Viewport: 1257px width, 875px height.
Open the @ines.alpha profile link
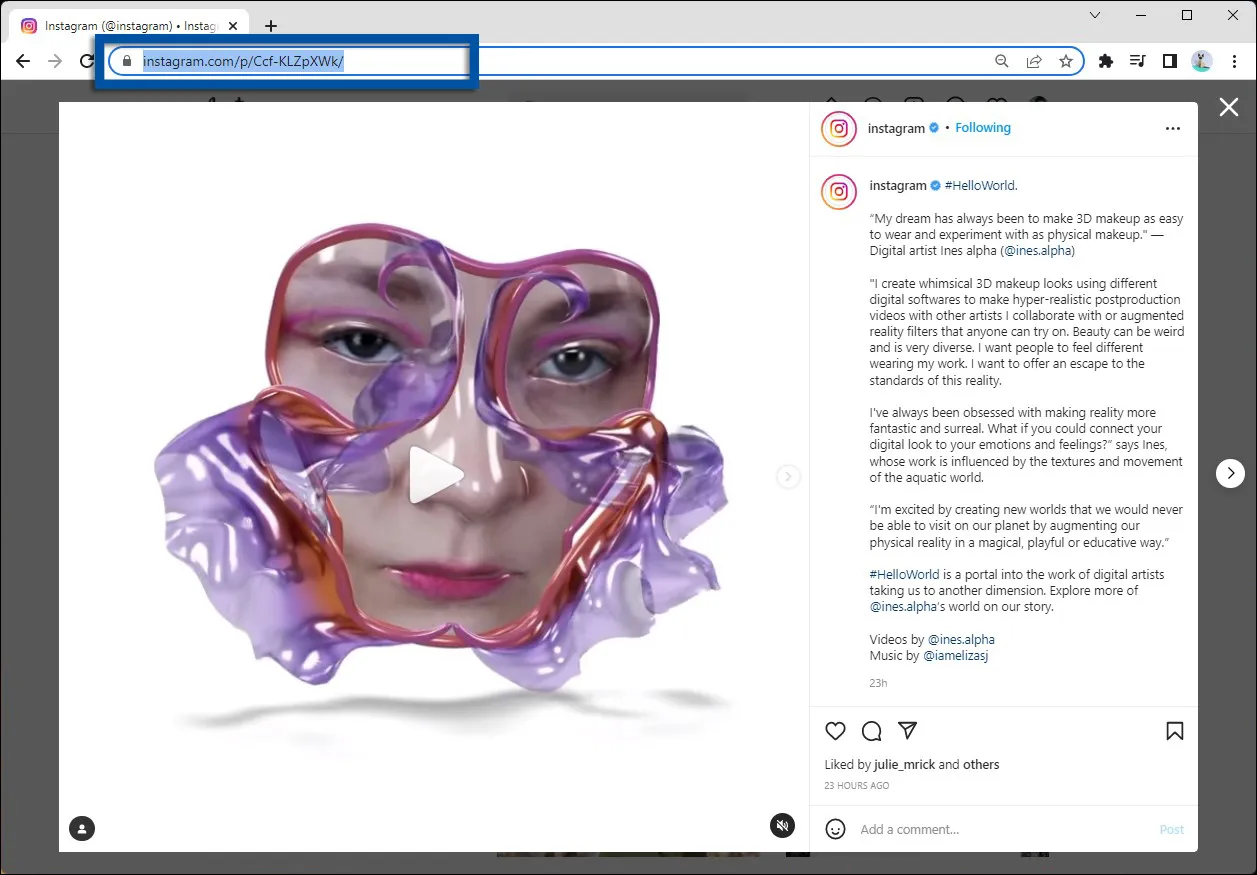point(1037,250)
